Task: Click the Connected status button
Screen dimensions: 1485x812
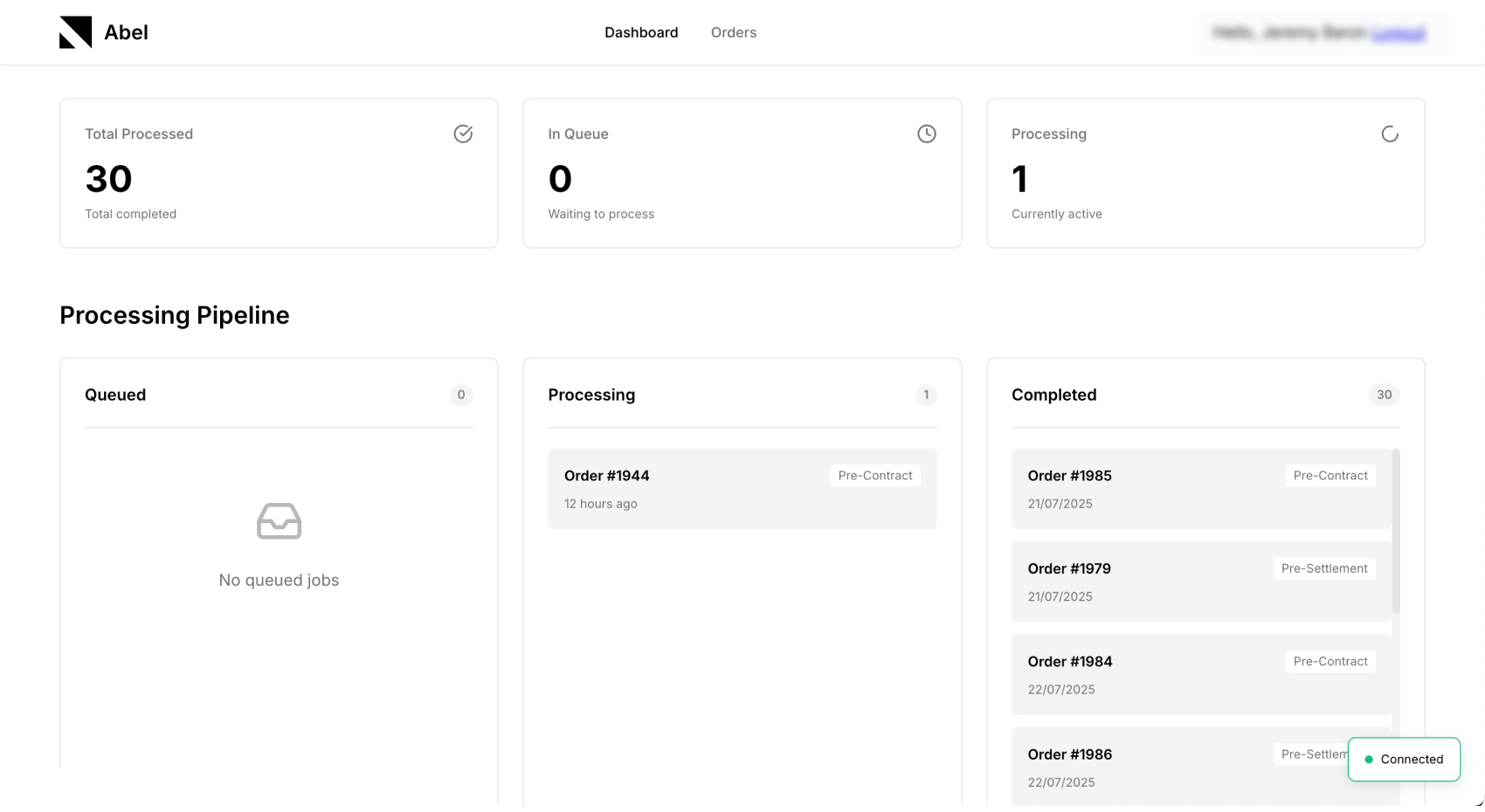Action: (1404, 759)
